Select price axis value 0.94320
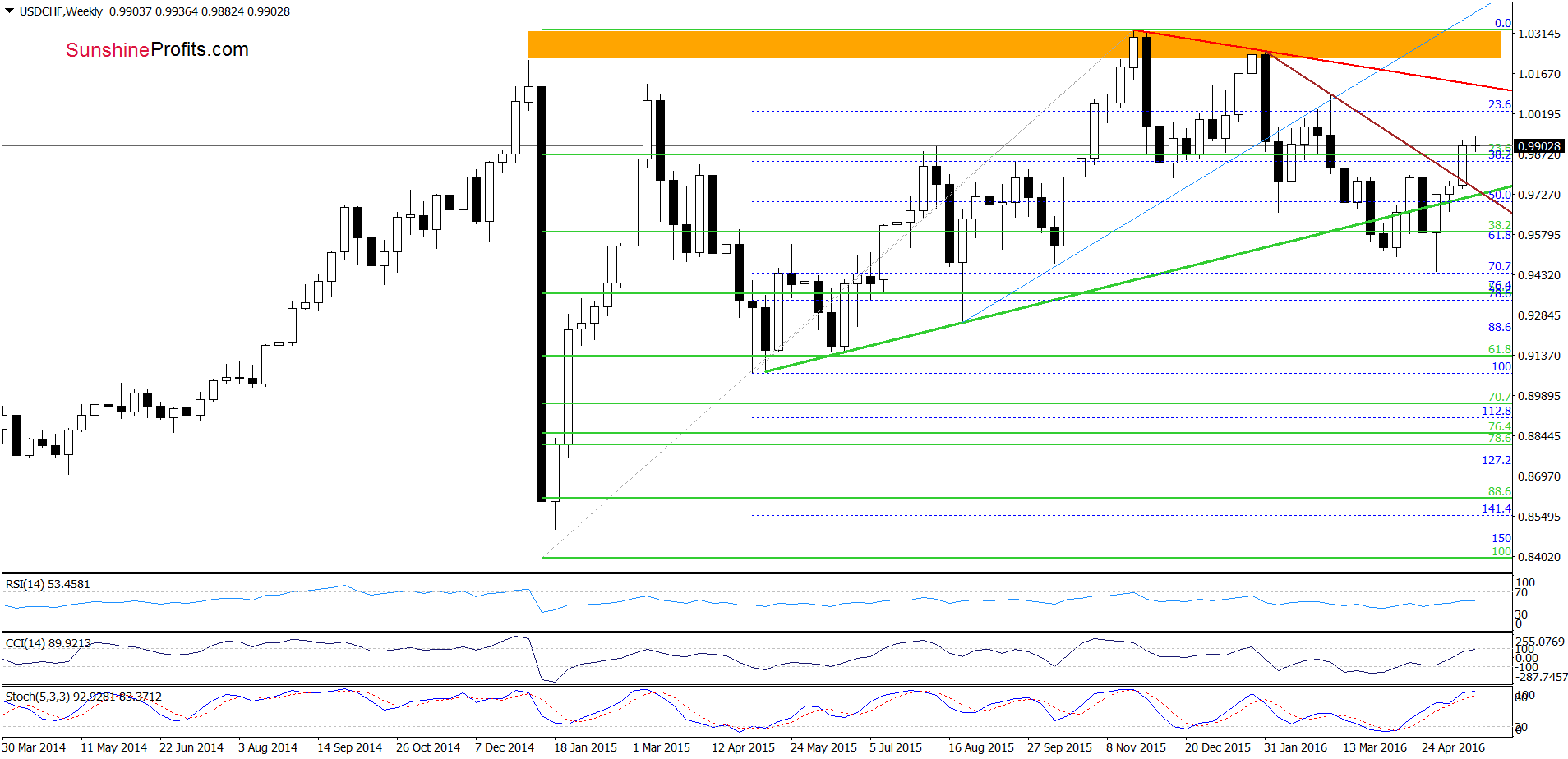The image size is (1568, 759). (1538, 275)
